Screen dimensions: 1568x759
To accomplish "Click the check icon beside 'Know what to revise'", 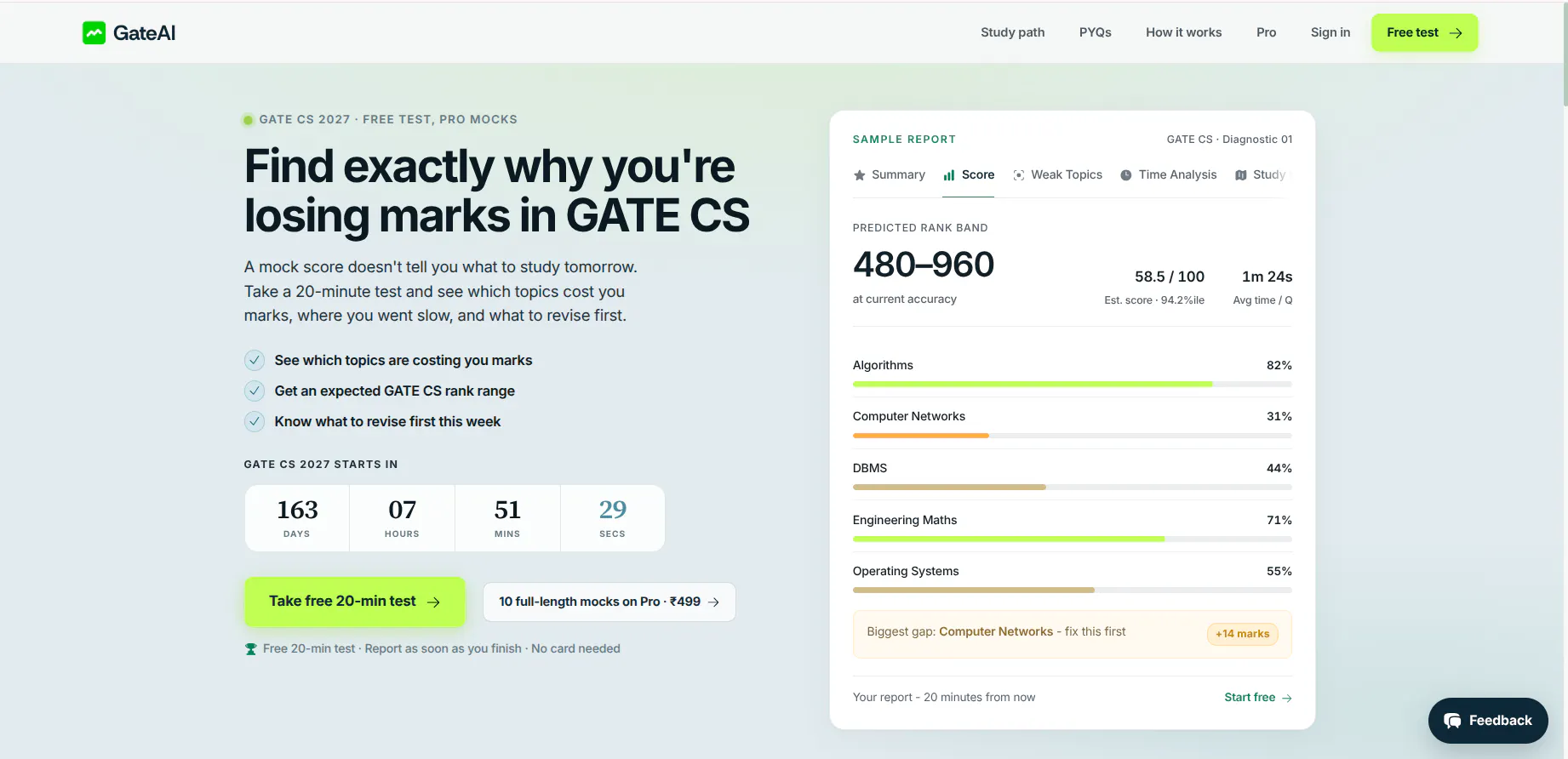I will 255,422.
